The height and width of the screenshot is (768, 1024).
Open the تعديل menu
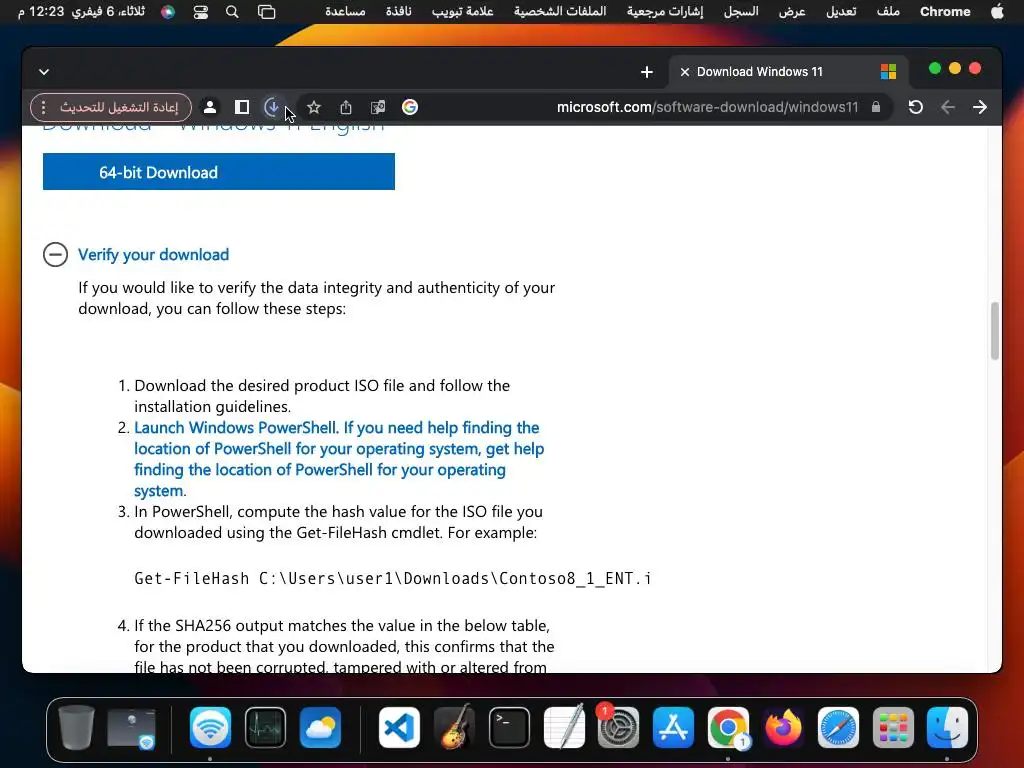coord(840,12)
